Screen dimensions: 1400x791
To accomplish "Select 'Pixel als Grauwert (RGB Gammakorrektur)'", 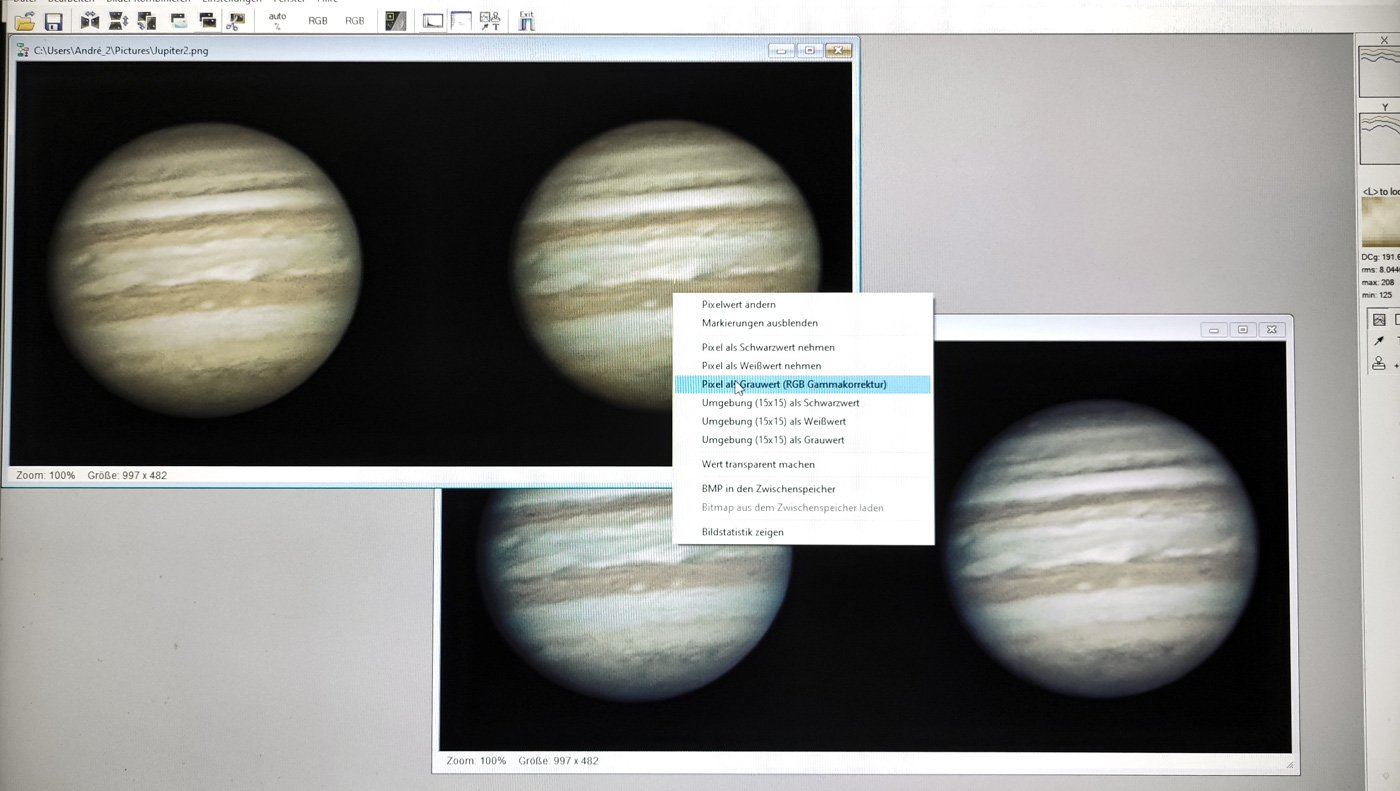I will 803,384.
